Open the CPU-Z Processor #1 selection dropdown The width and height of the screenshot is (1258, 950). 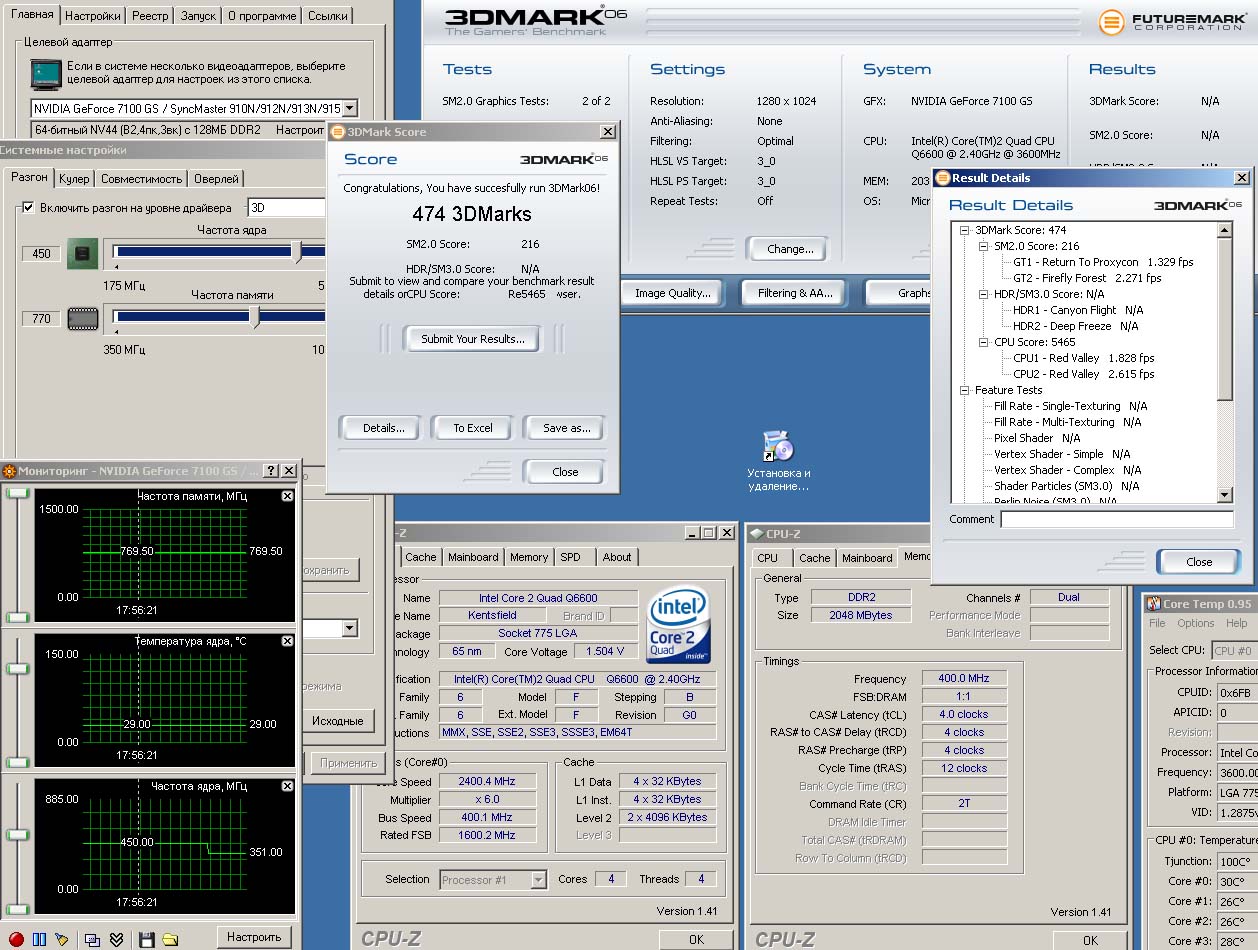click(x=538, y=880)
